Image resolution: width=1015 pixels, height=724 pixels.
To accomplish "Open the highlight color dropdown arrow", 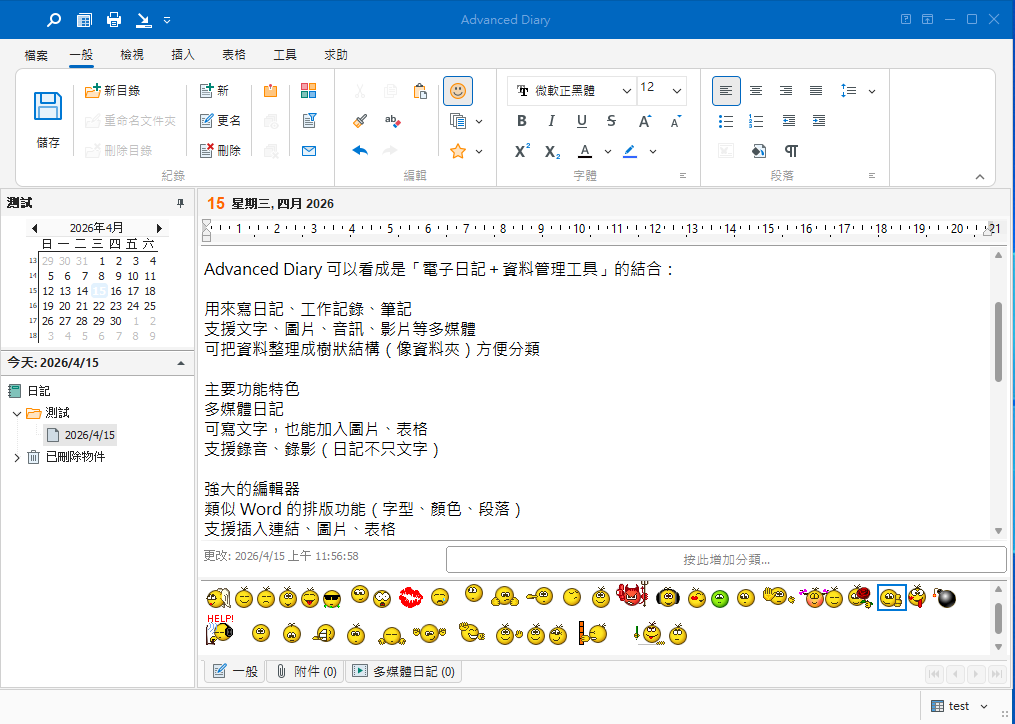I will (x=653, y=152).
